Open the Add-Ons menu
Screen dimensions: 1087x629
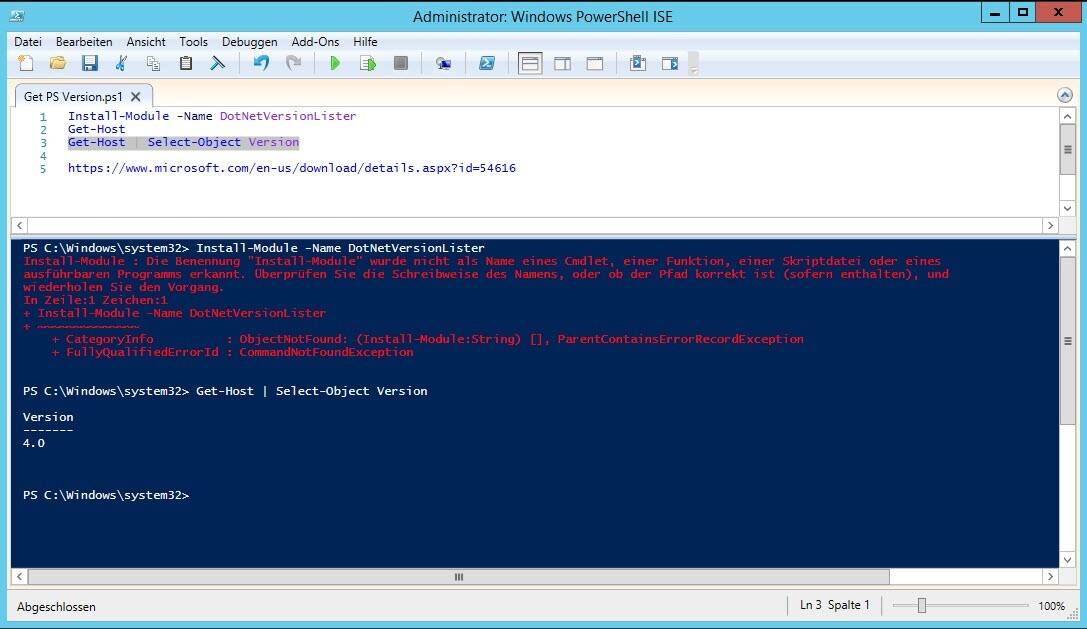(x=315, y=42)
